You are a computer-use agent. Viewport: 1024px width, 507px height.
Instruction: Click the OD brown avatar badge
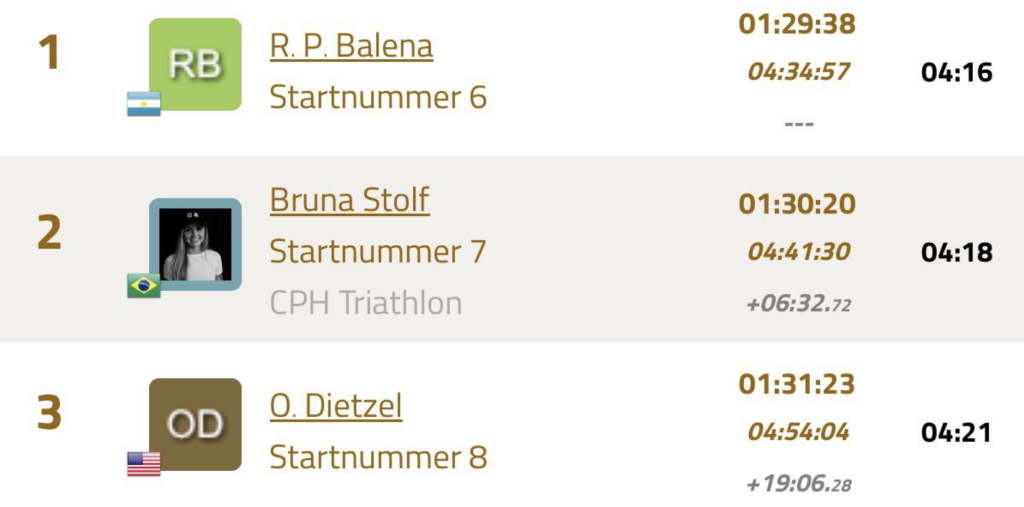tap(195, 424)
